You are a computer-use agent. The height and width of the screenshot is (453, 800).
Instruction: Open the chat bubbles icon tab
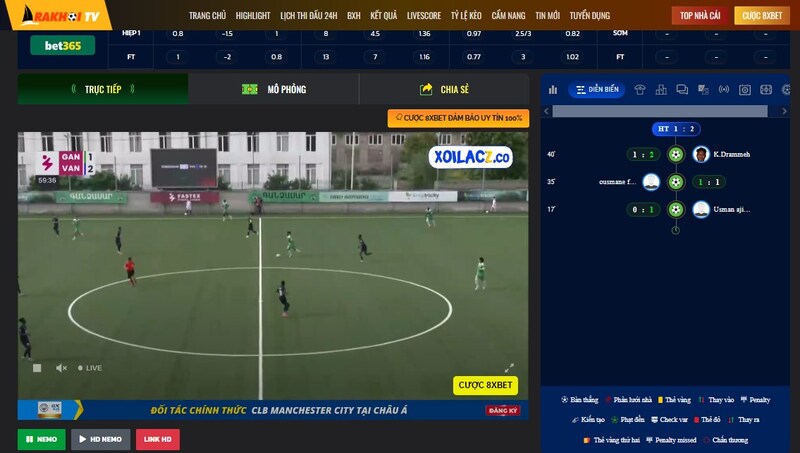[x=682, y=90]
